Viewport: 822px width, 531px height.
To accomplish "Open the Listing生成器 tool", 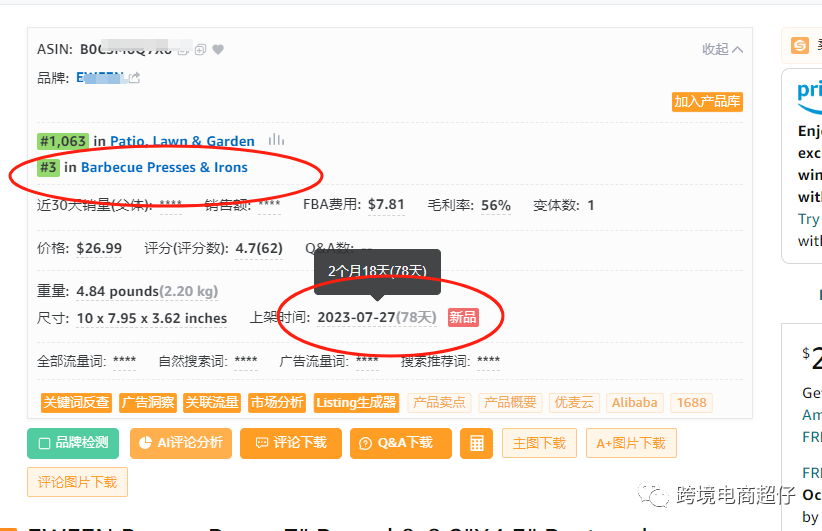I will click(356, 403).
